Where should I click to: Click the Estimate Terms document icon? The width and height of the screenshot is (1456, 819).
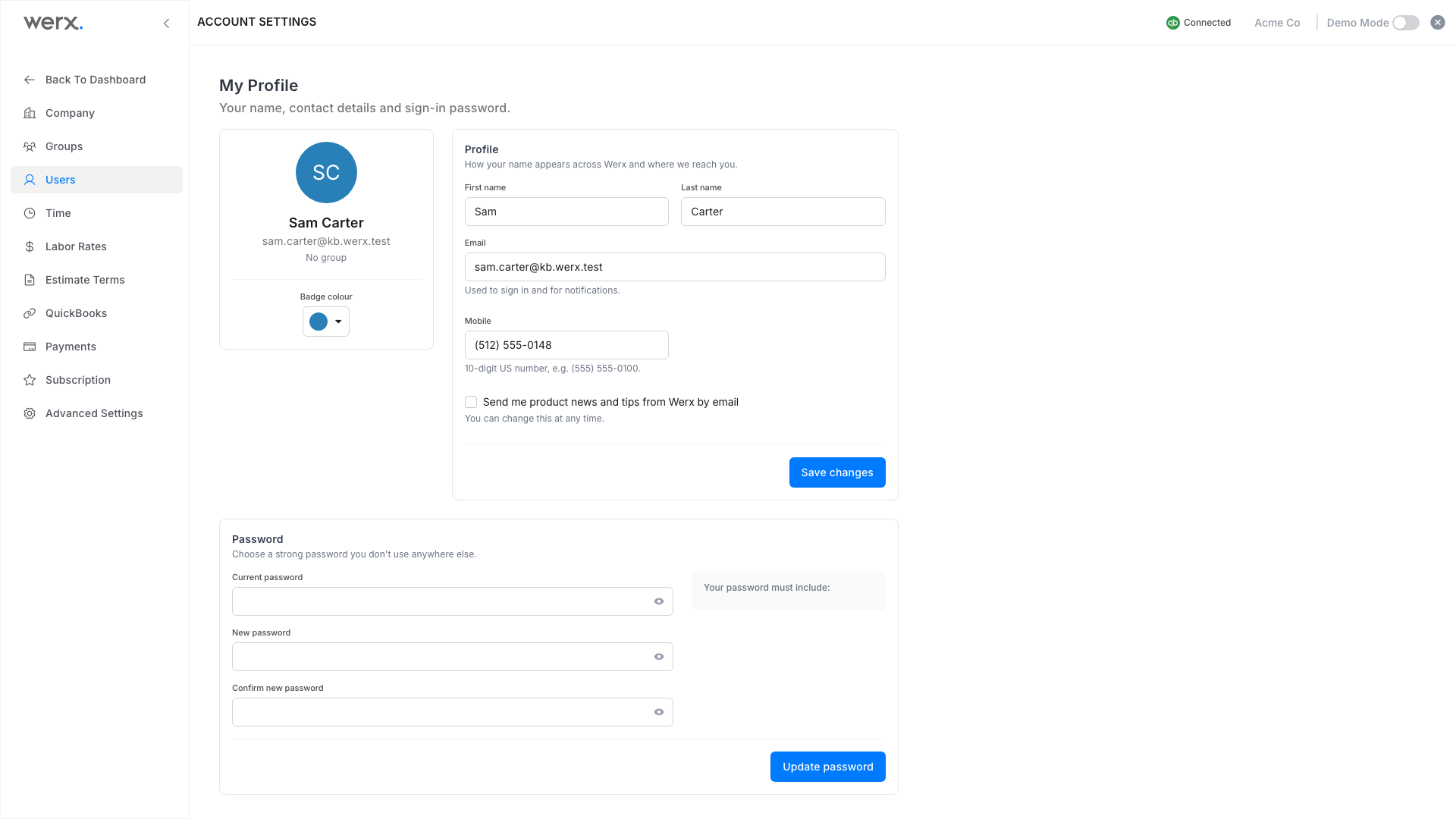[30, 280]
